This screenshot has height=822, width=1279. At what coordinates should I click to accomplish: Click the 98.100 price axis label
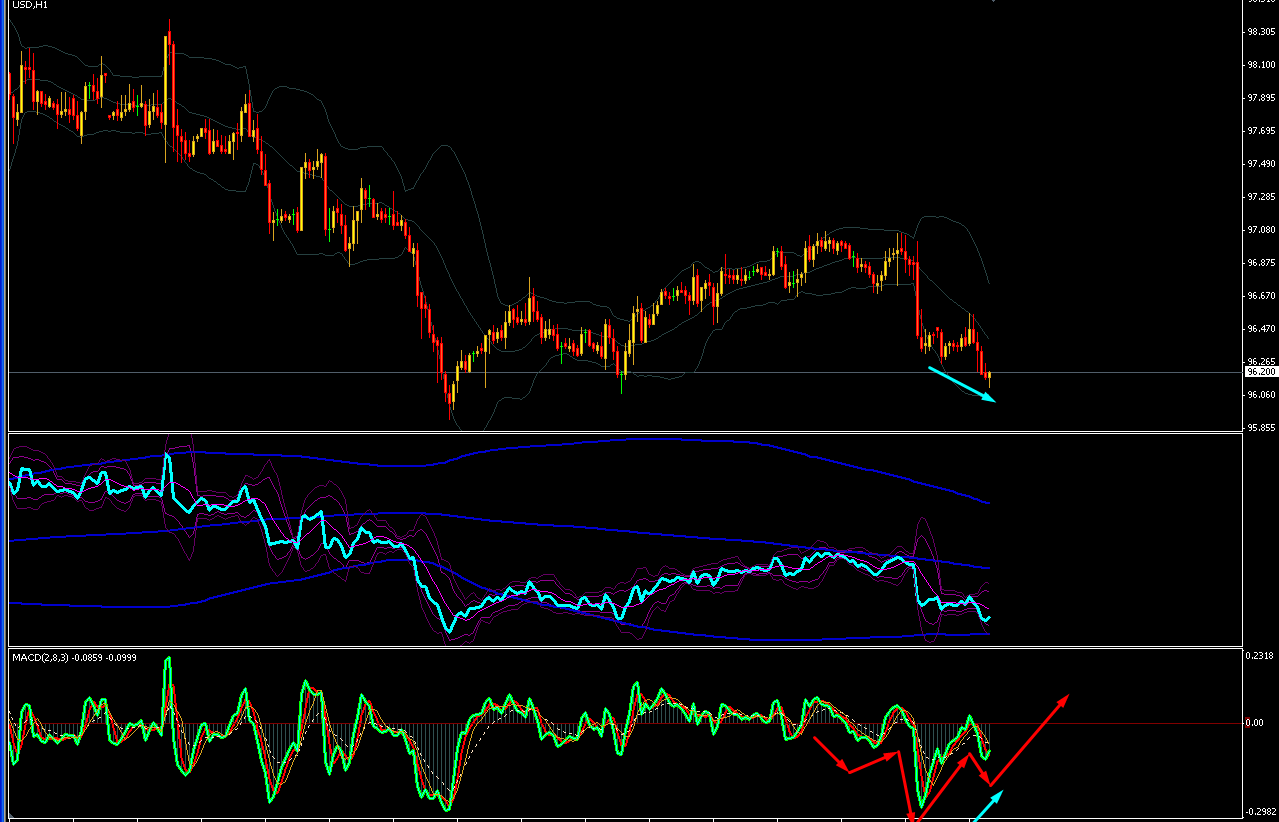point(1260,65)
